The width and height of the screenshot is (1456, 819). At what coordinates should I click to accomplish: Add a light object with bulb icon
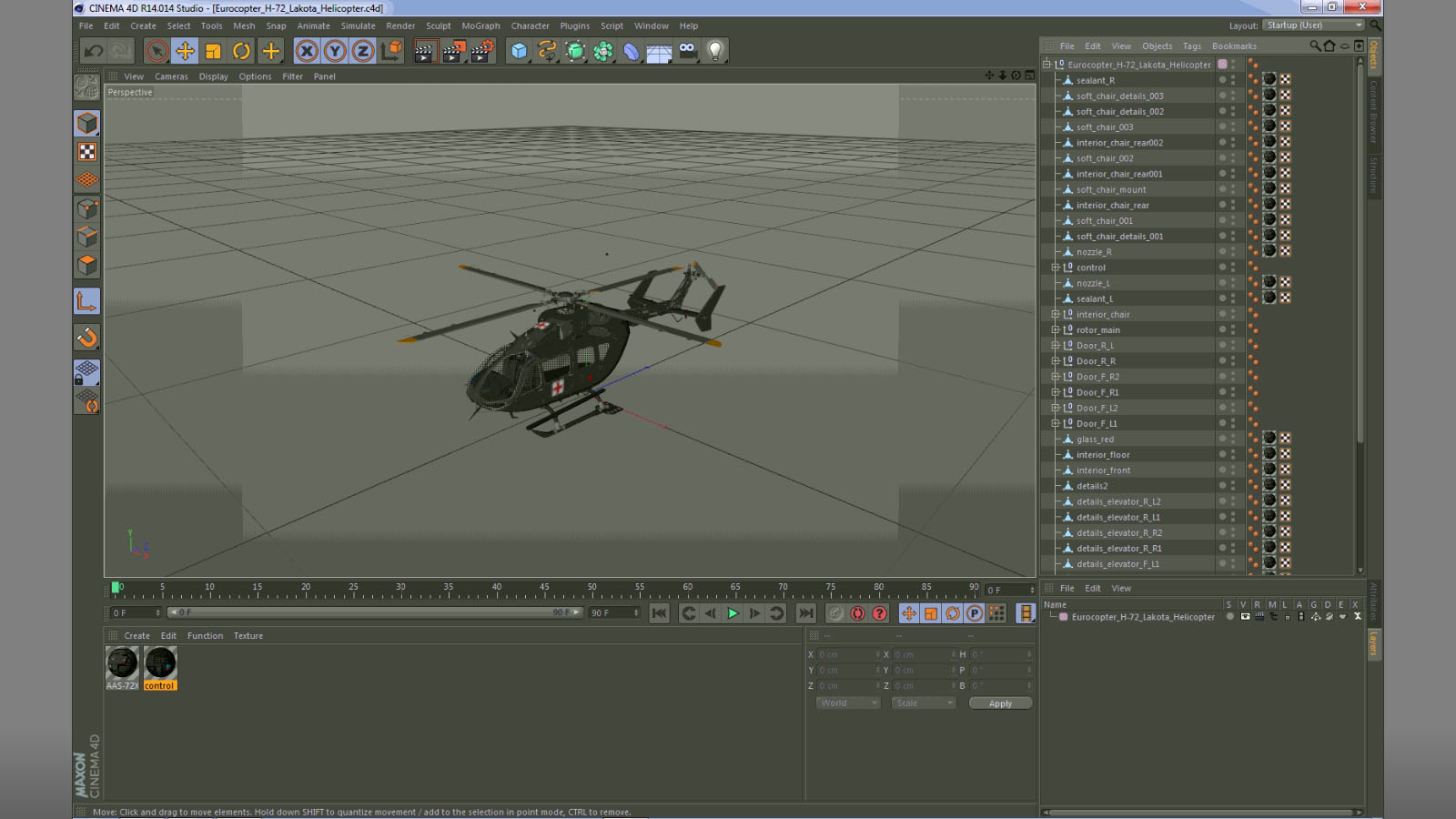[x=715, y=51]
